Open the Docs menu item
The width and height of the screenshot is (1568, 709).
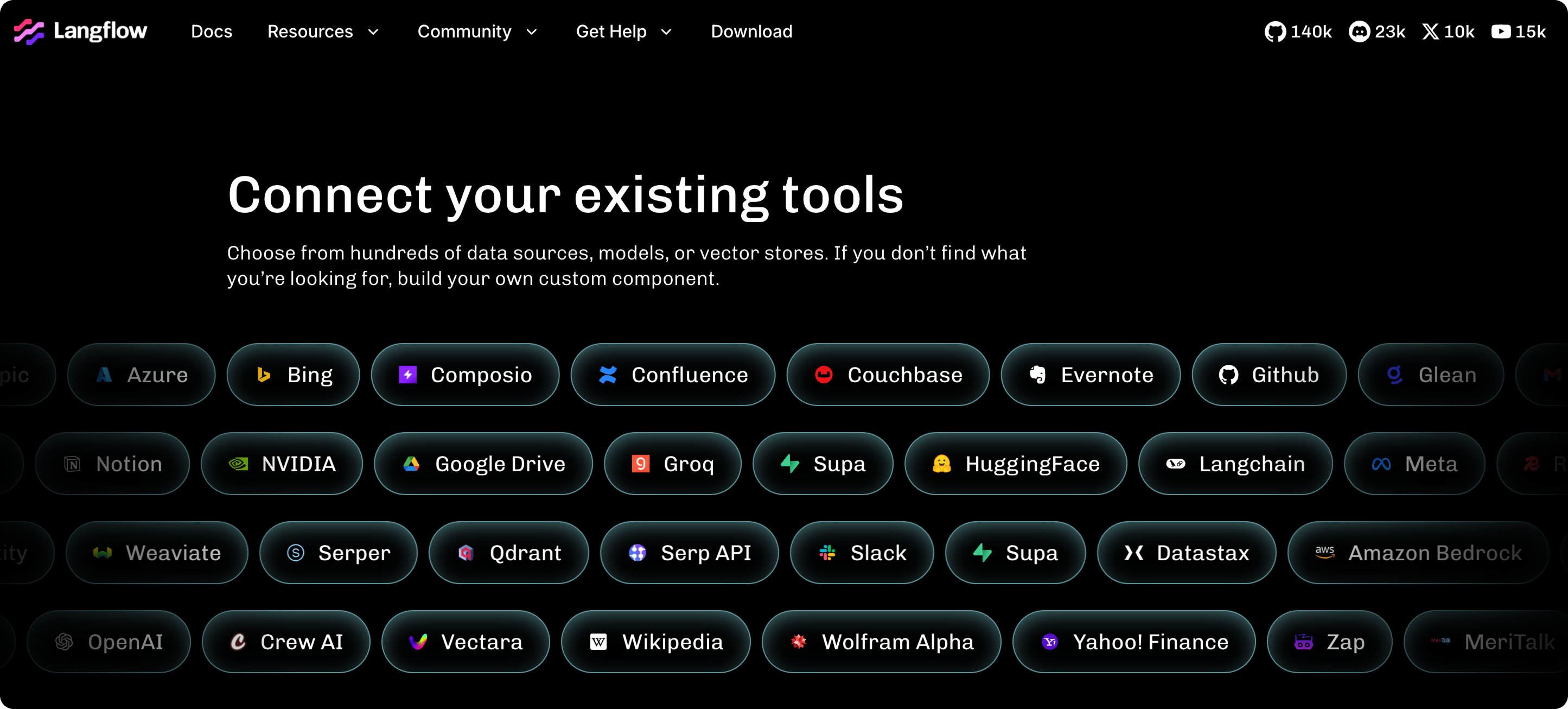click(x=211, y=31)
